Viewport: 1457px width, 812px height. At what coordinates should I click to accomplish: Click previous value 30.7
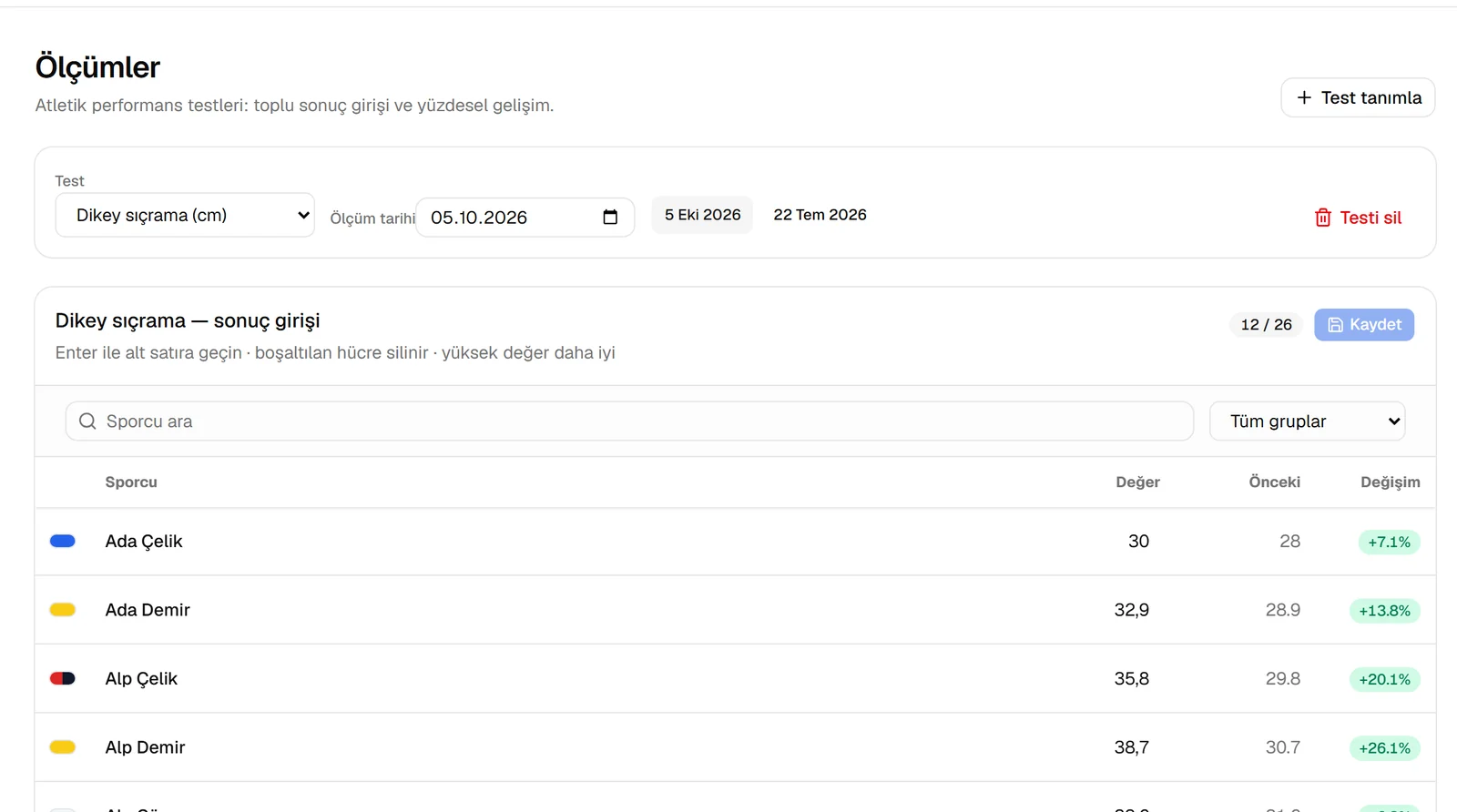click(x=1282, y=747)
